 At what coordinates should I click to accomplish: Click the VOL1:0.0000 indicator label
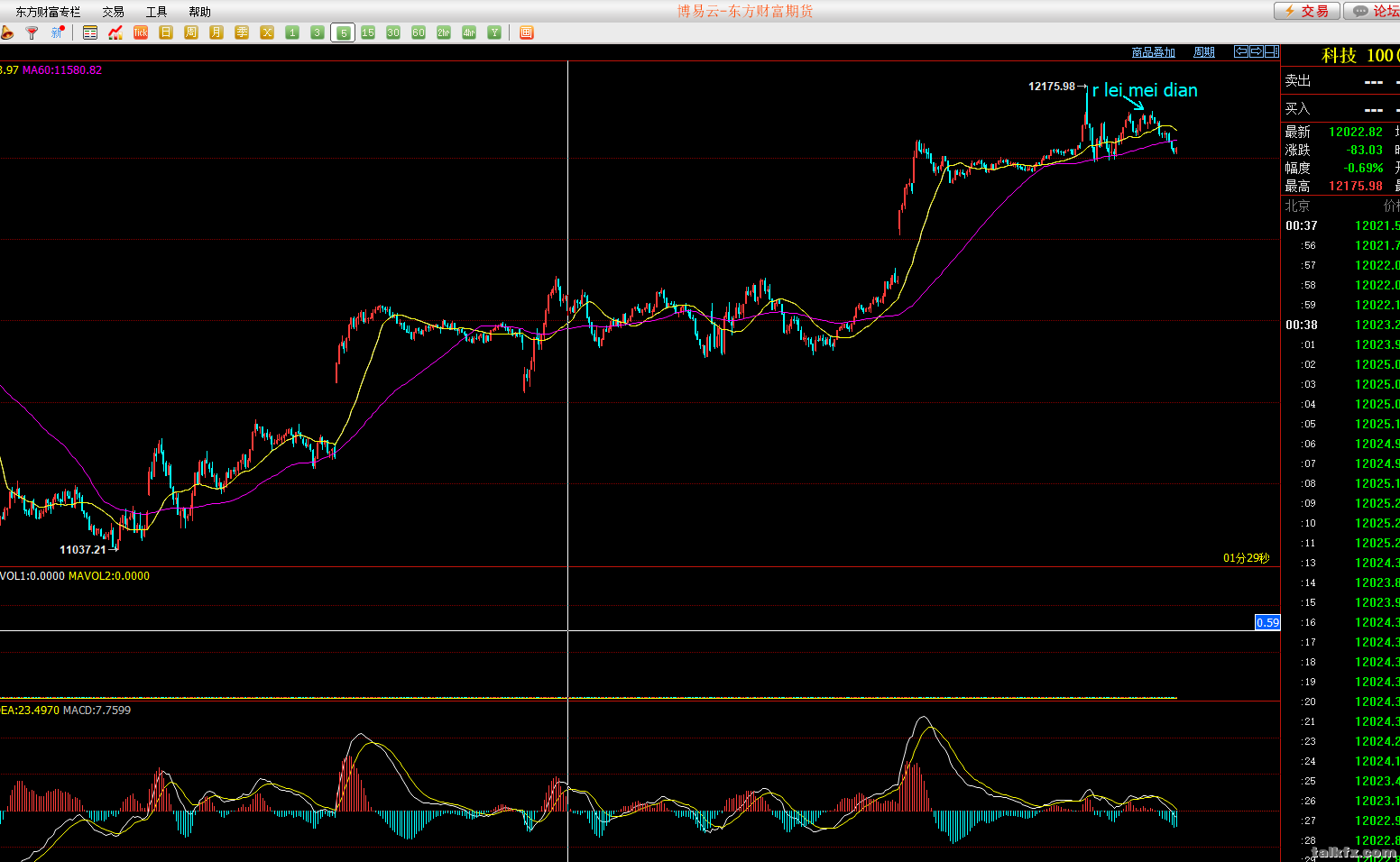(x=32, y=576)
